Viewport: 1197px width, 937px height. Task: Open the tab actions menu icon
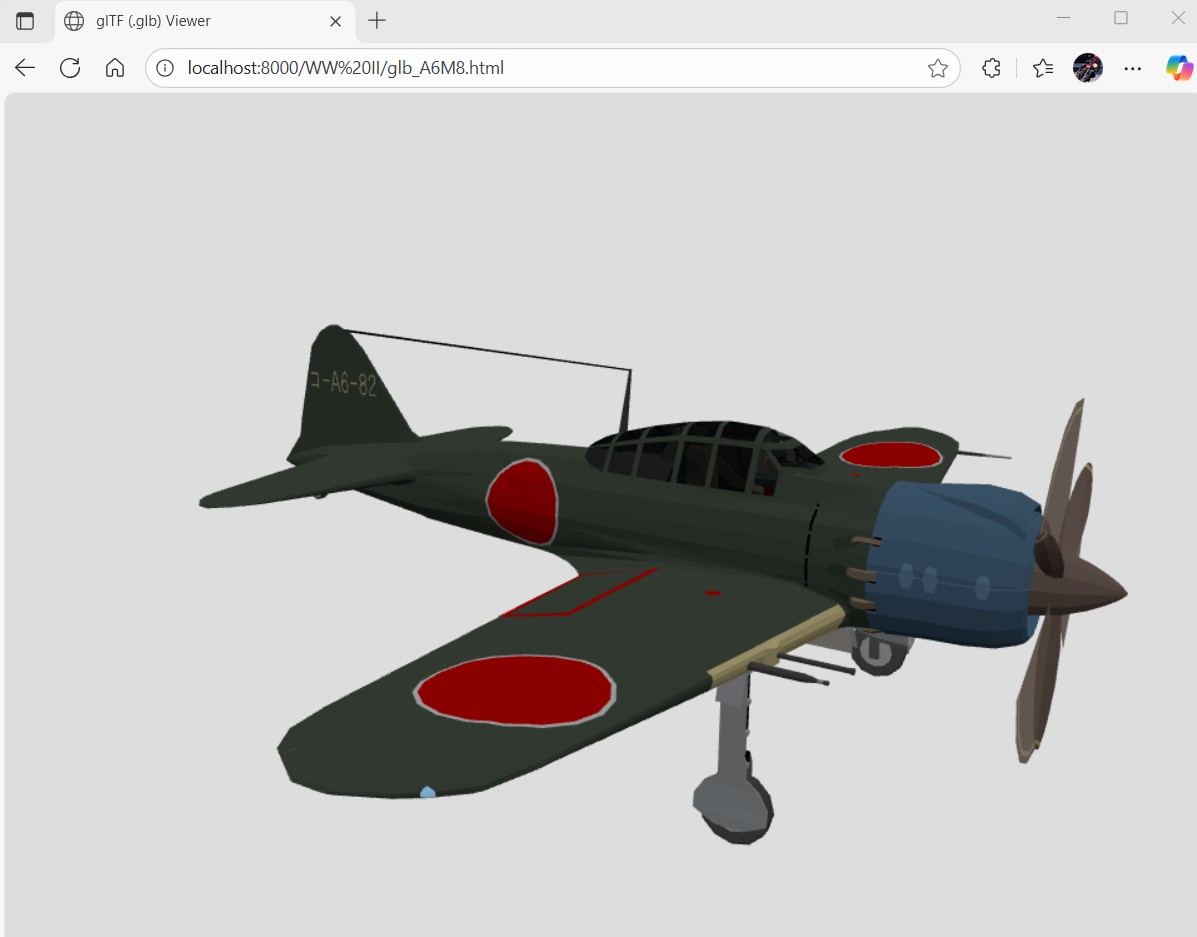click(x=25, y=21)
